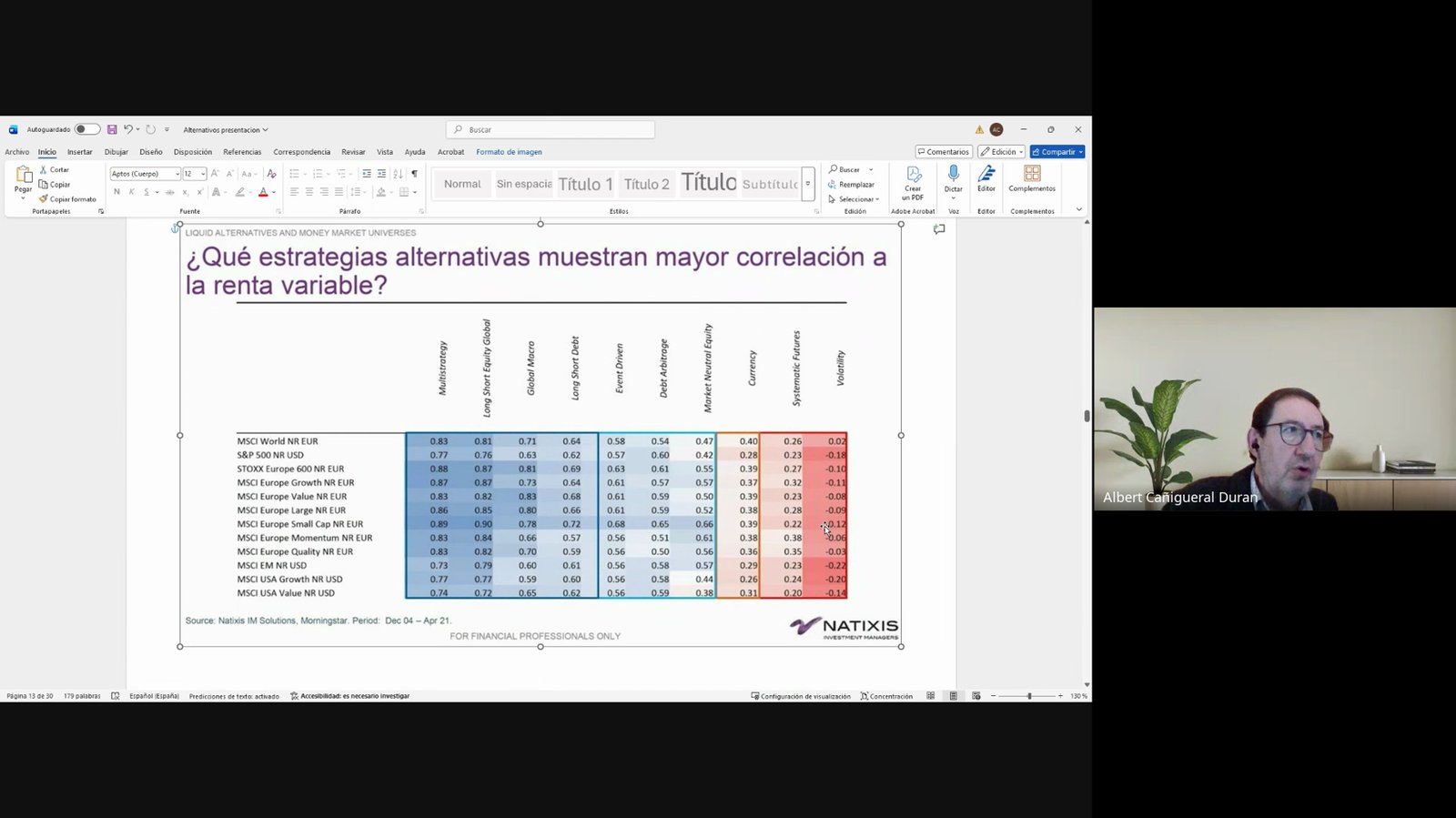Toggle italic (K) formatting

point(131,192)
